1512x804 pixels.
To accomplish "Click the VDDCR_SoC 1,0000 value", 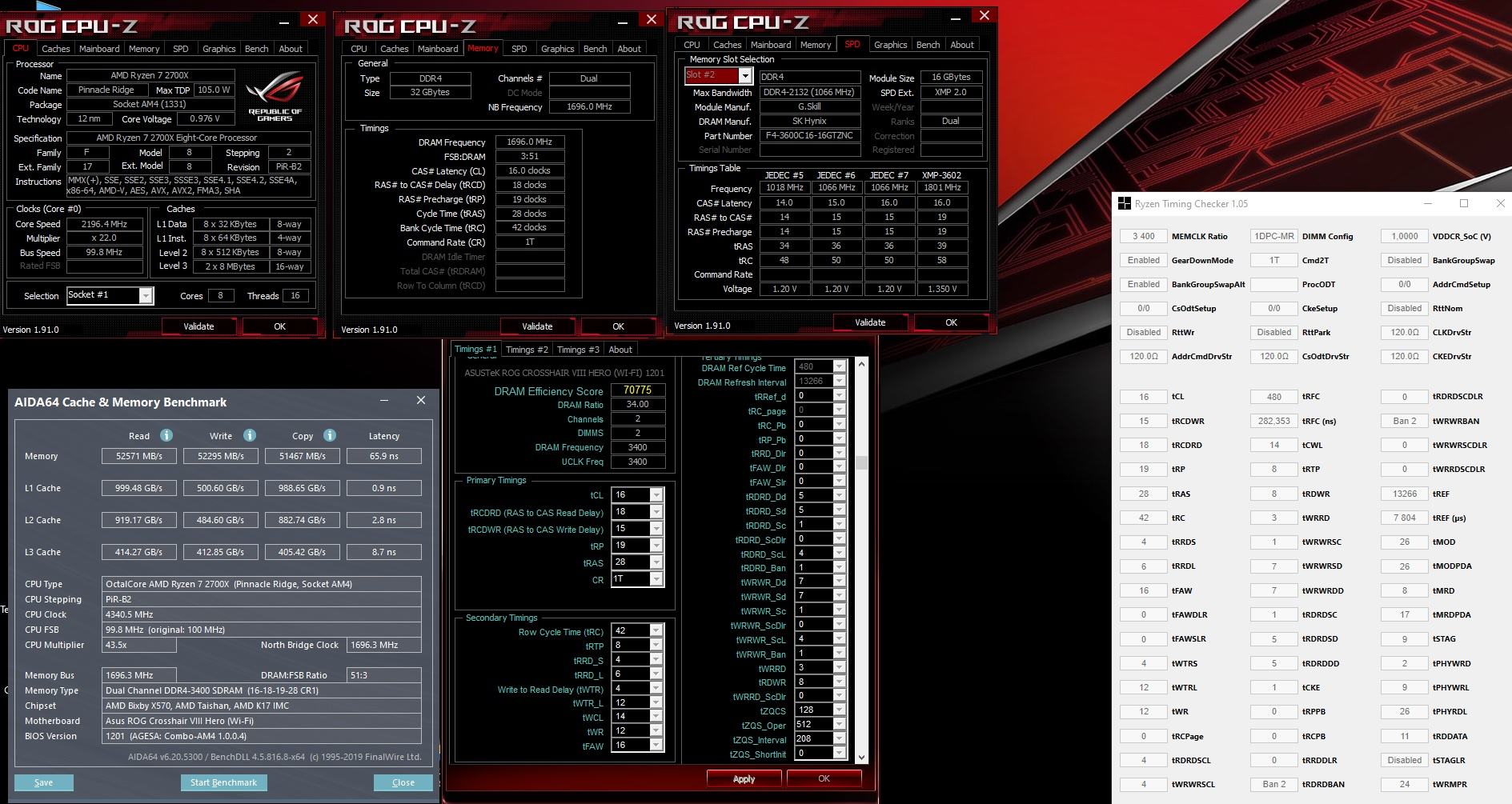I will pos(1405,236).
